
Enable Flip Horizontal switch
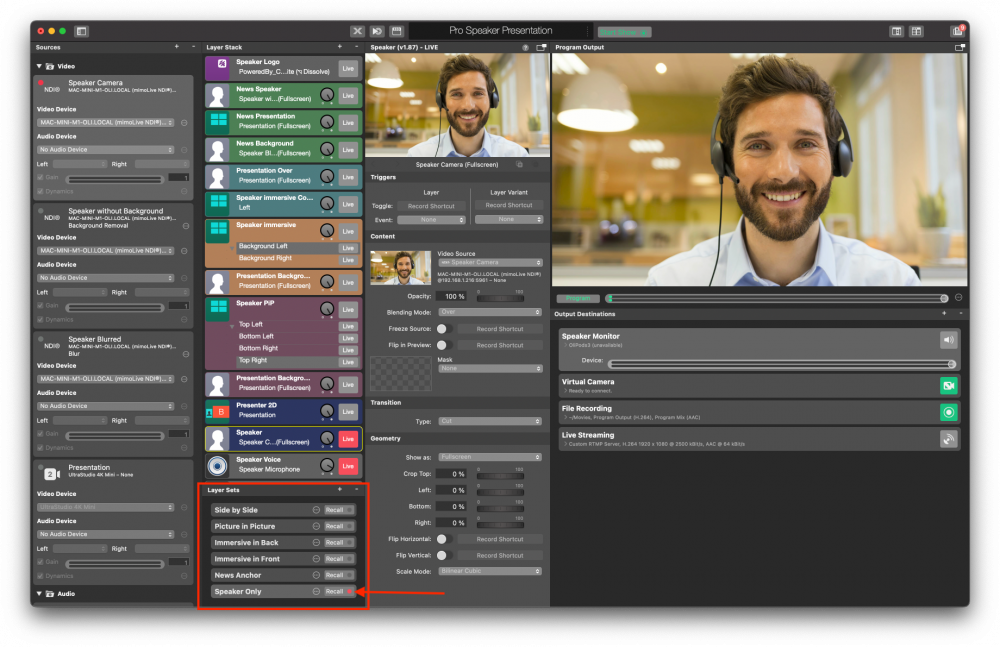tap(445, 539)
